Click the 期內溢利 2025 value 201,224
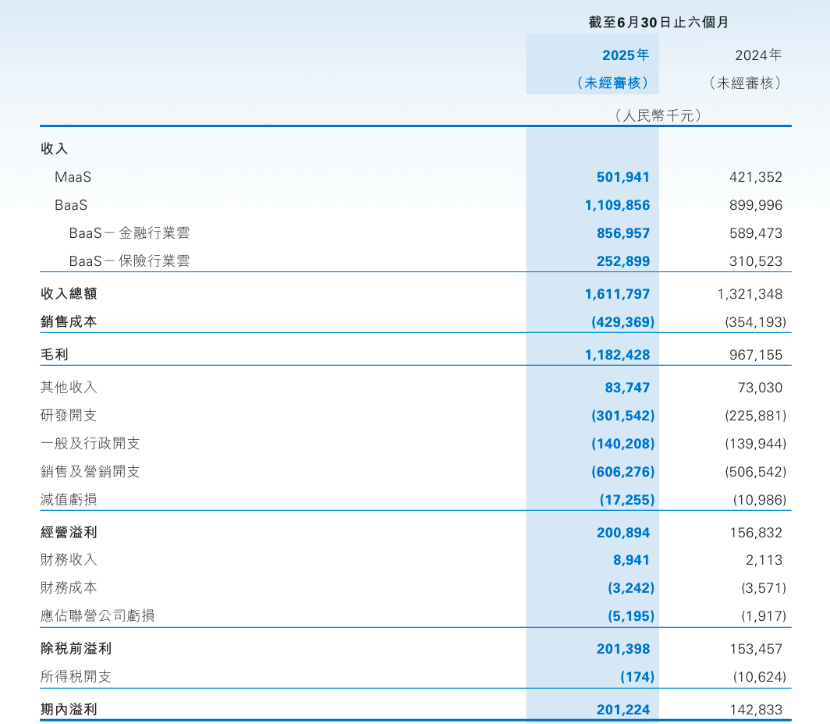 (623, 709)
